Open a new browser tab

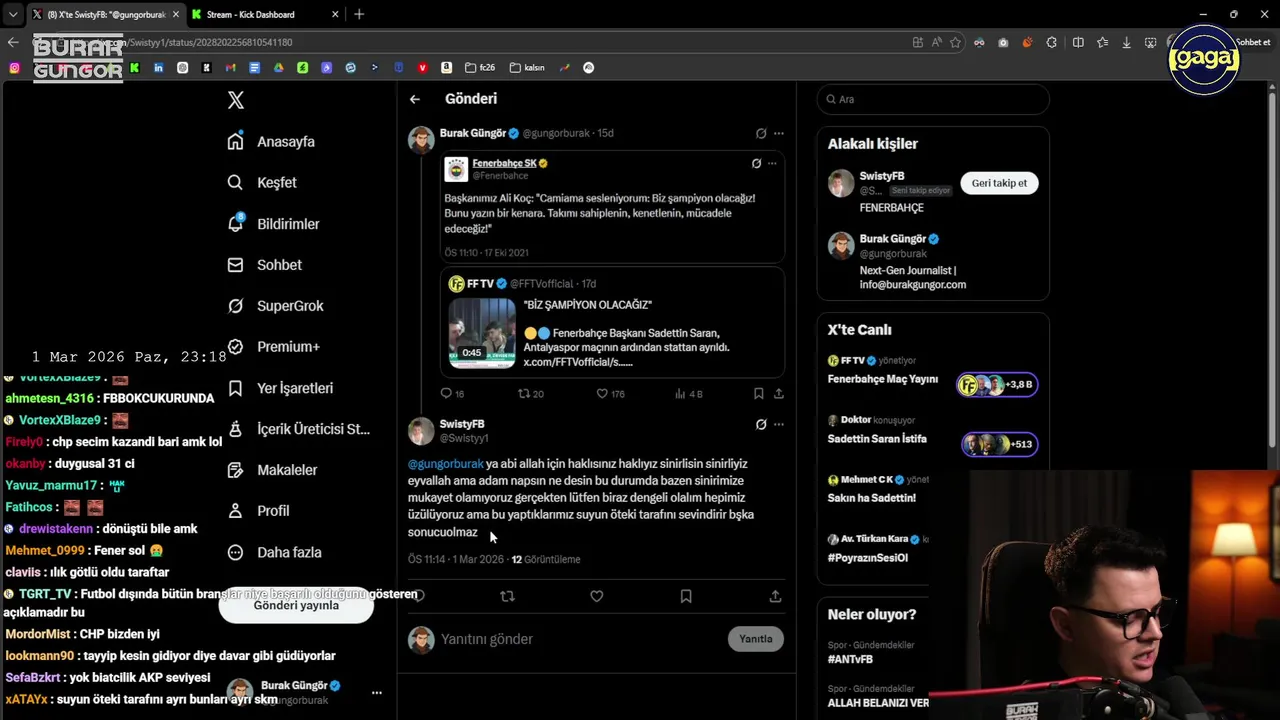point(359,14)
